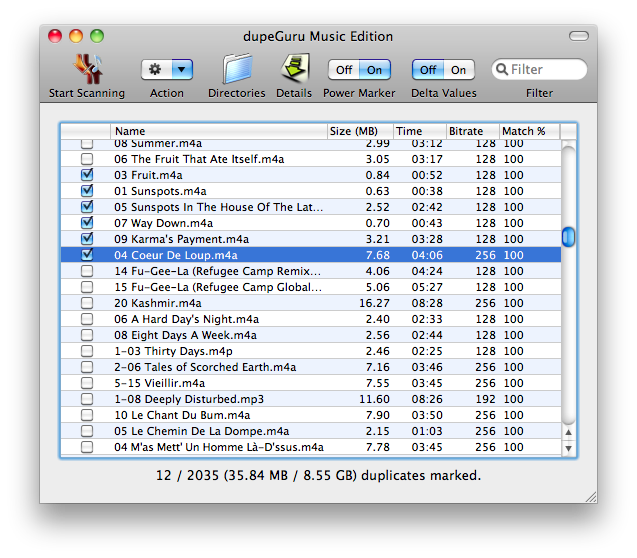This screenshot has height=558, width=637.
Task: Click the green zoom window button
Action: click(x=97, y=36)
